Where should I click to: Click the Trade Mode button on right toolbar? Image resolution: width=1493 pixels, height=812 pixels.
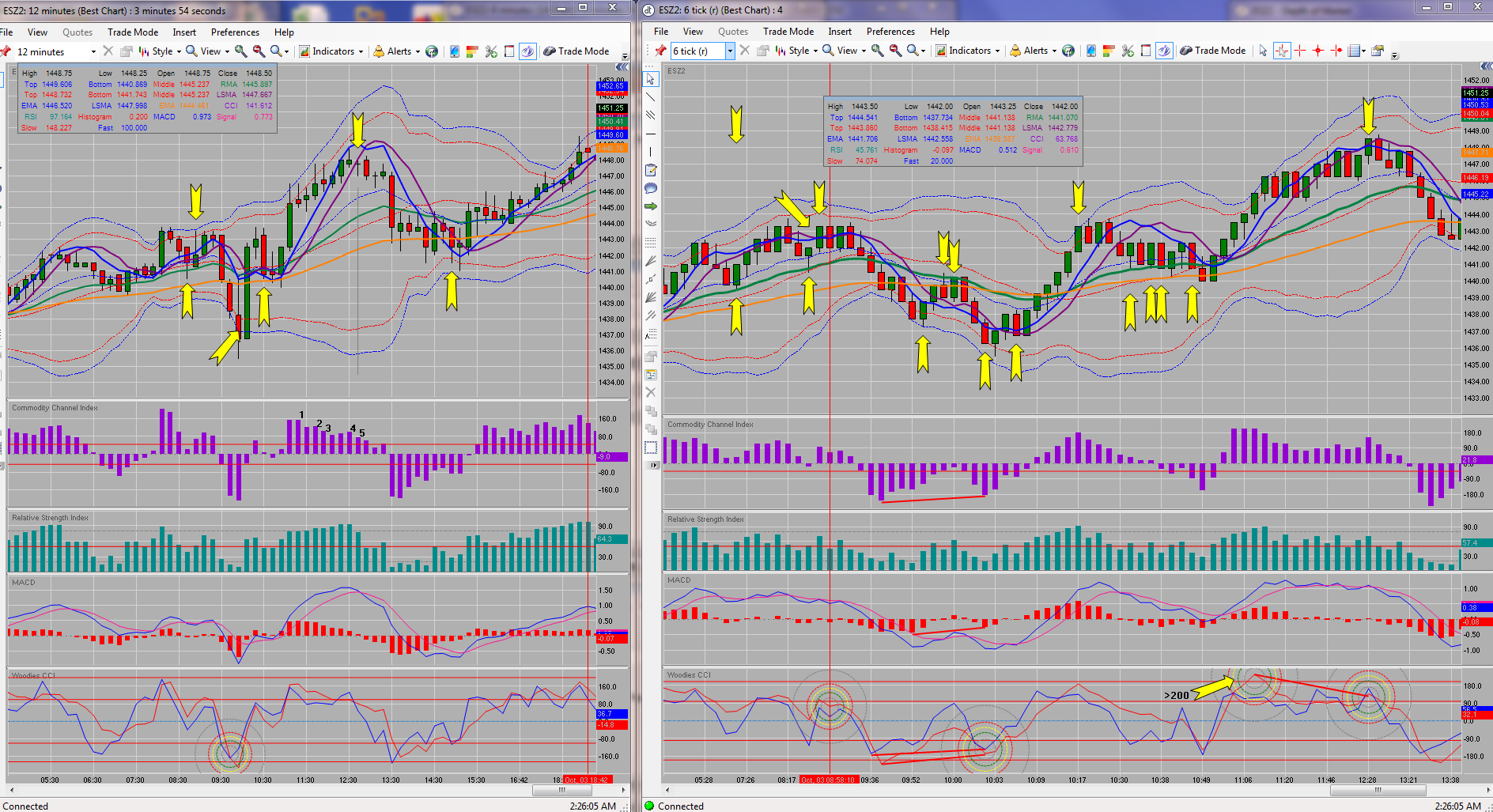tap(1213, 51)
